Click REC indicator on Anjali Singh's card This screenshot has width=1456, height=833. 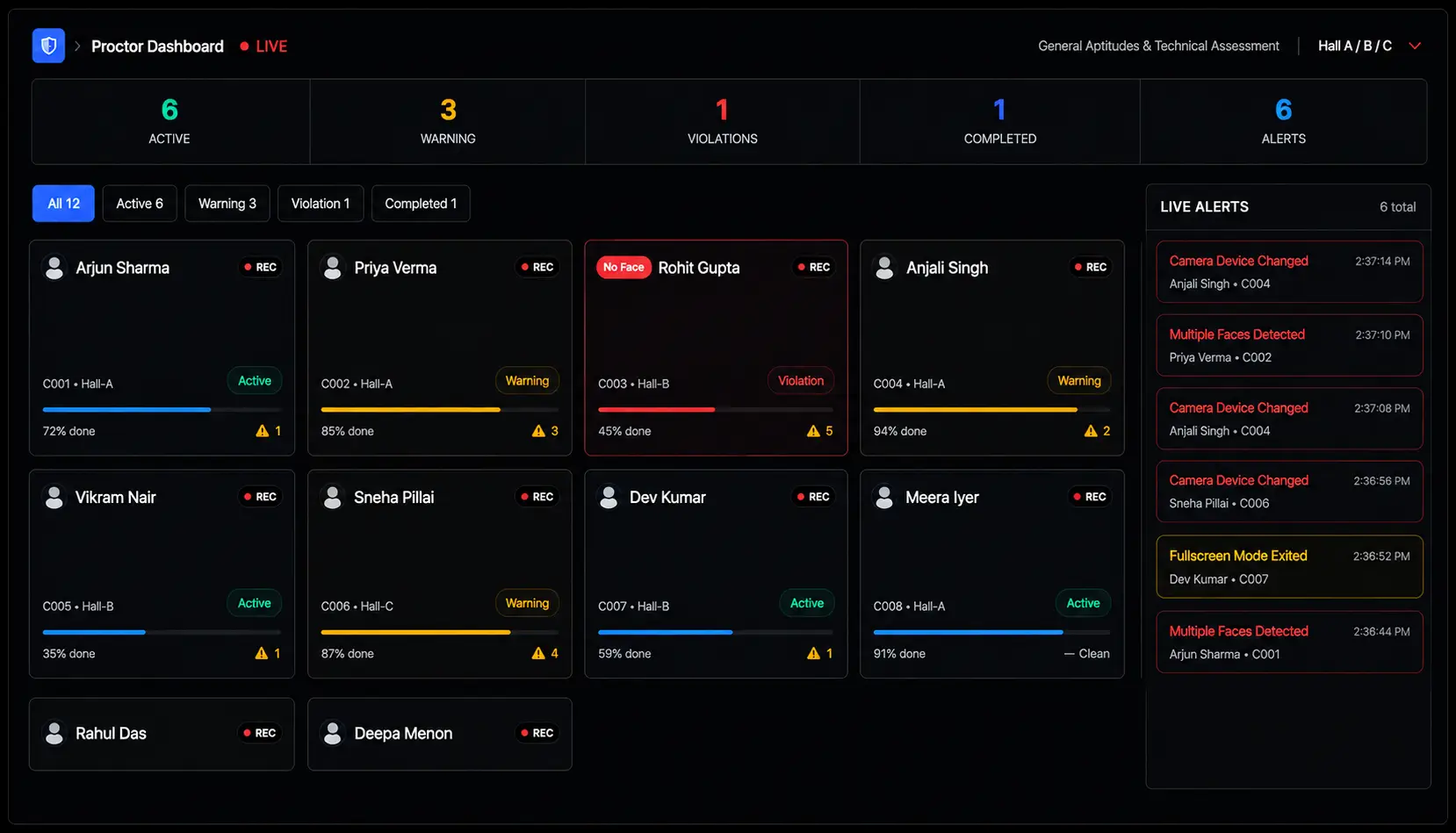[x=1090, y=267]
